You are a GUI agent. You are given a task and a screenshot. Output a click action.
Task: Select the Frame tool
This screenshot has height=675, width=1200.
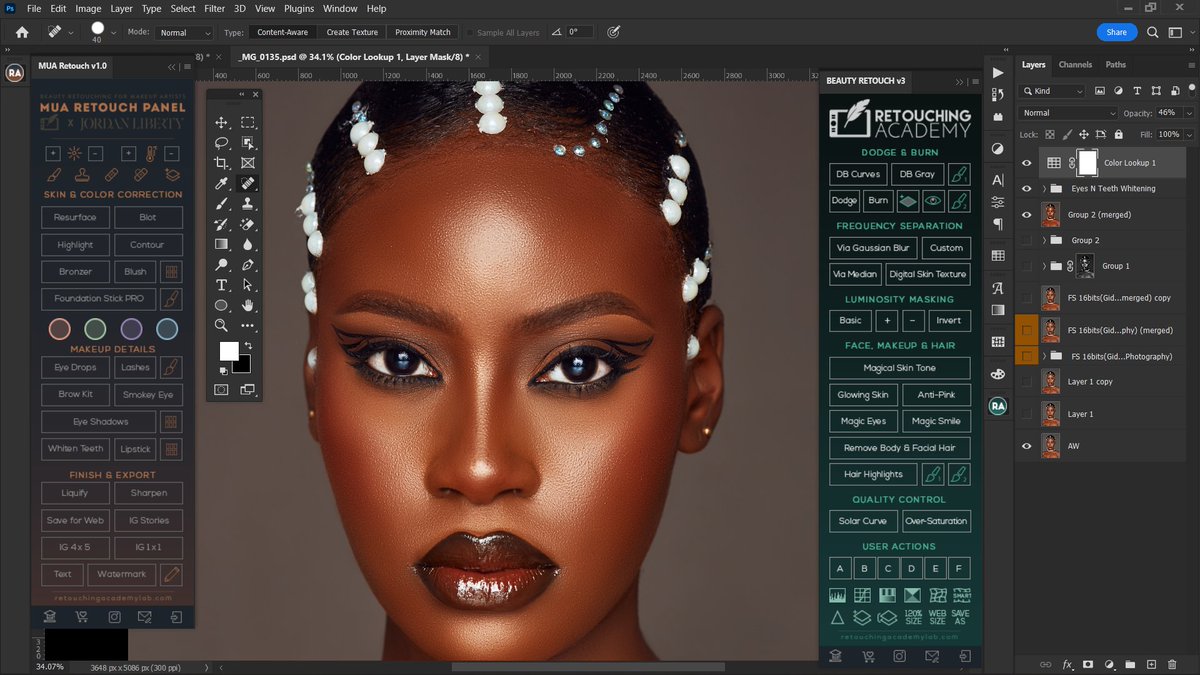coord(247,163)
